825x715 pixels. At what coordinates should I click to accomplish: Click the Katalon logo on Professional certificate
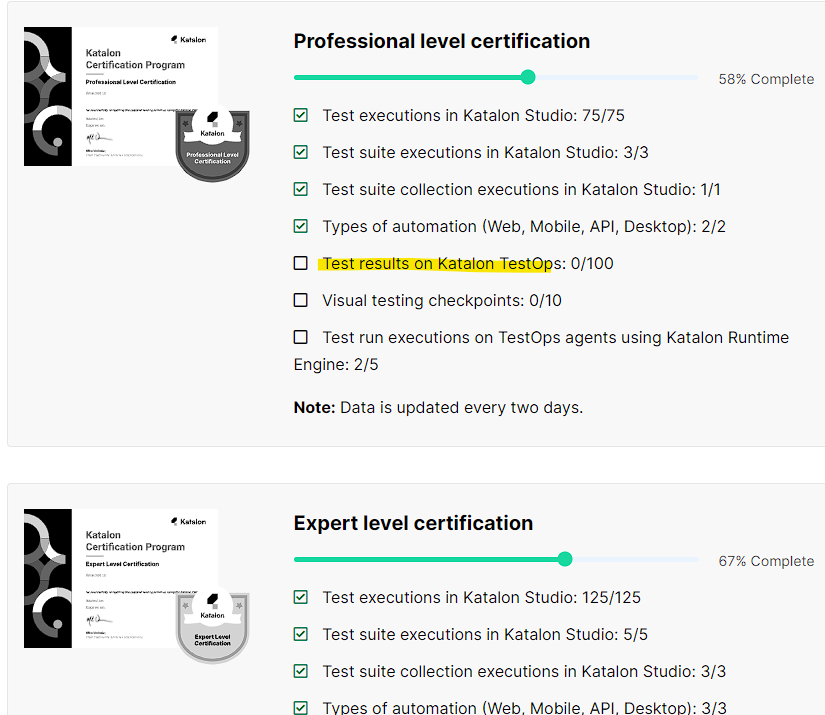(x=188, y=39)
